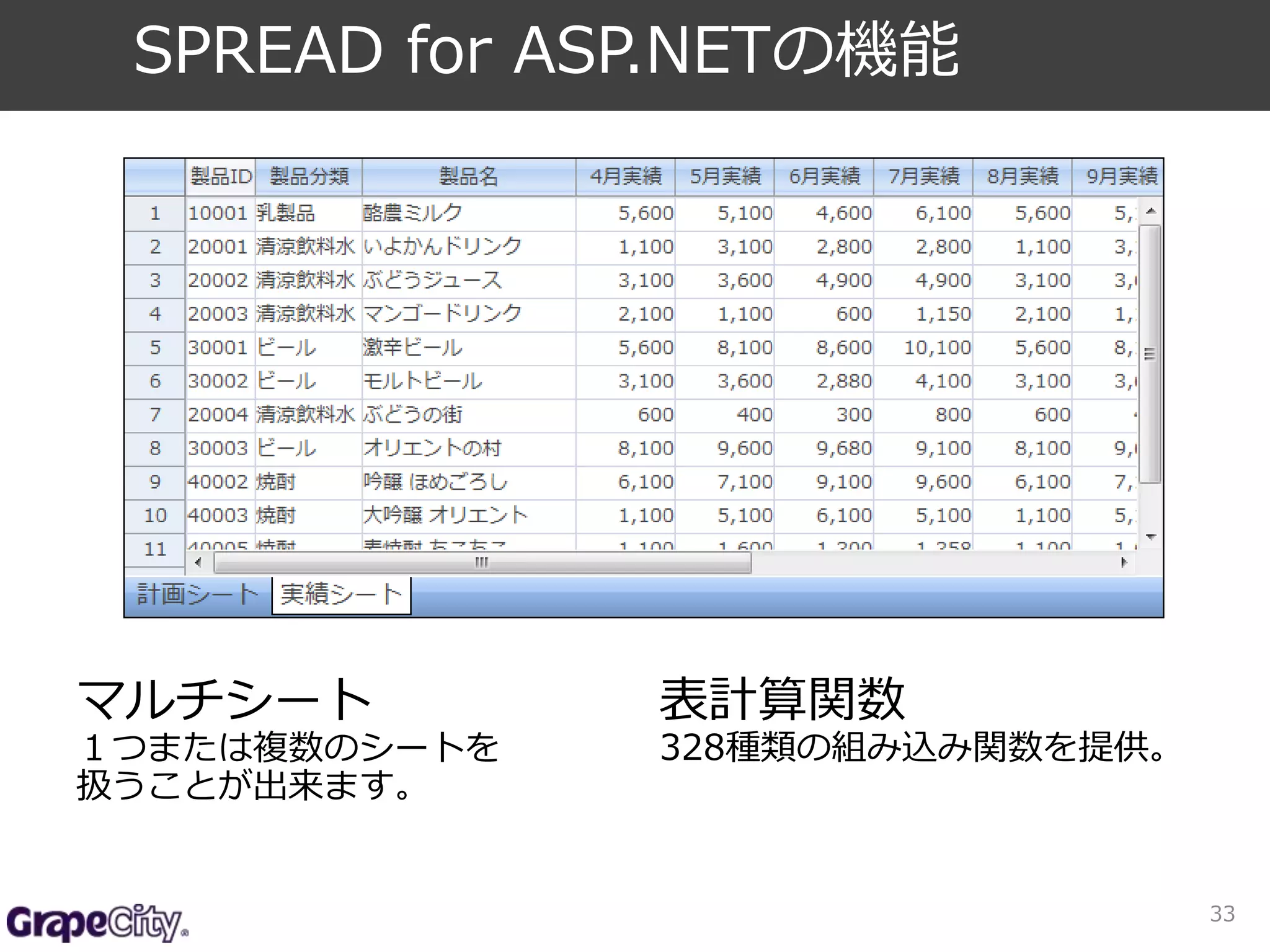Click the 4月実績 column header
This screenshot has height=952, width=1270.
(x=626, y=177)
